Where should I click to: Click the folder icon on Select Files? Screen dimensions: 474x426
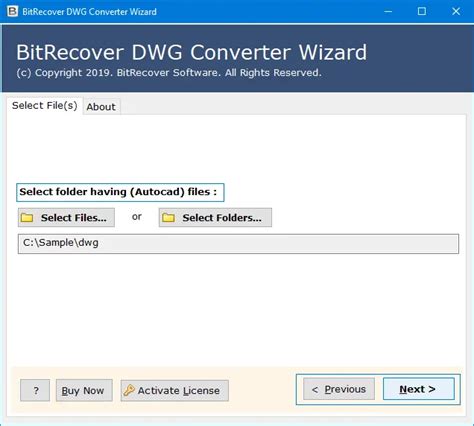click(27, 218)
